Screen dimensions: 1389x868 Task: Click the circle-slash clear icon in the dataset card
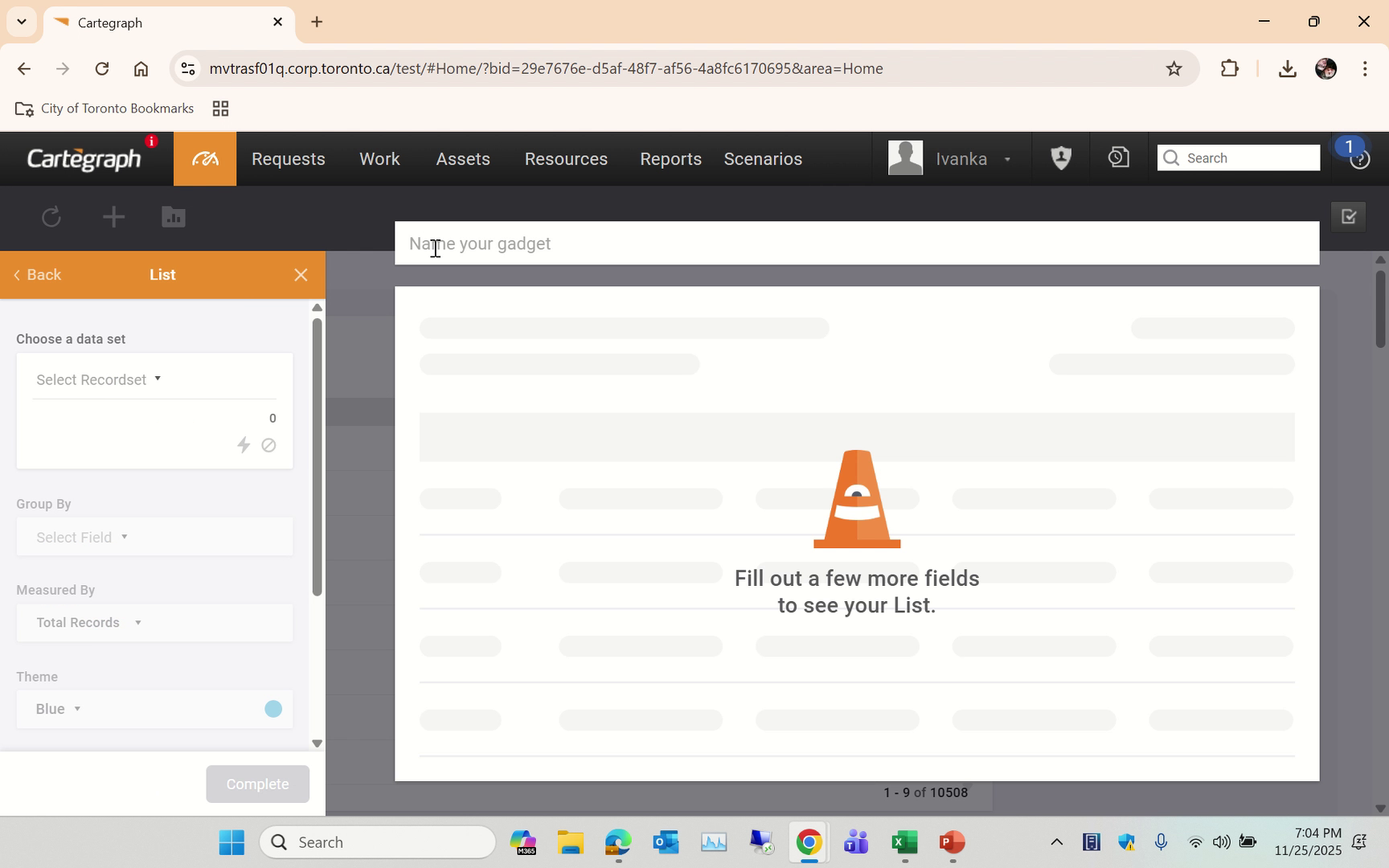(x=268, y=445)
